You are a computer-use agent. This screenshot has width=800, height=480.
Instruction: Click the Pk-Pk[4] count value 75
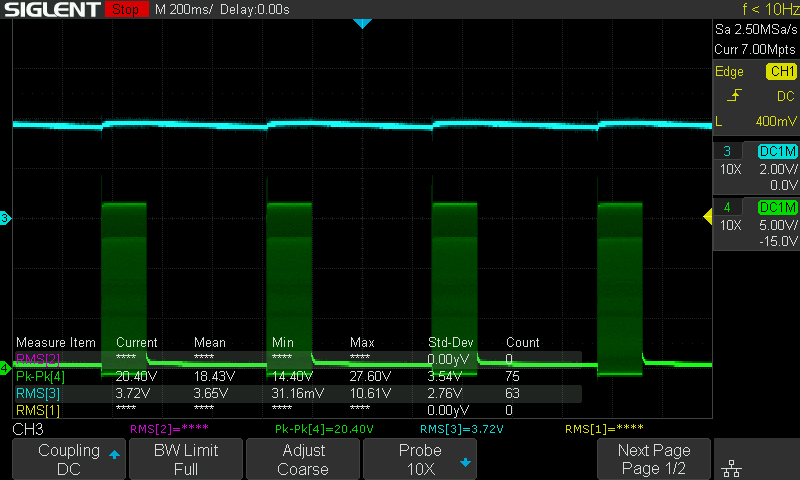coord(512,376)
